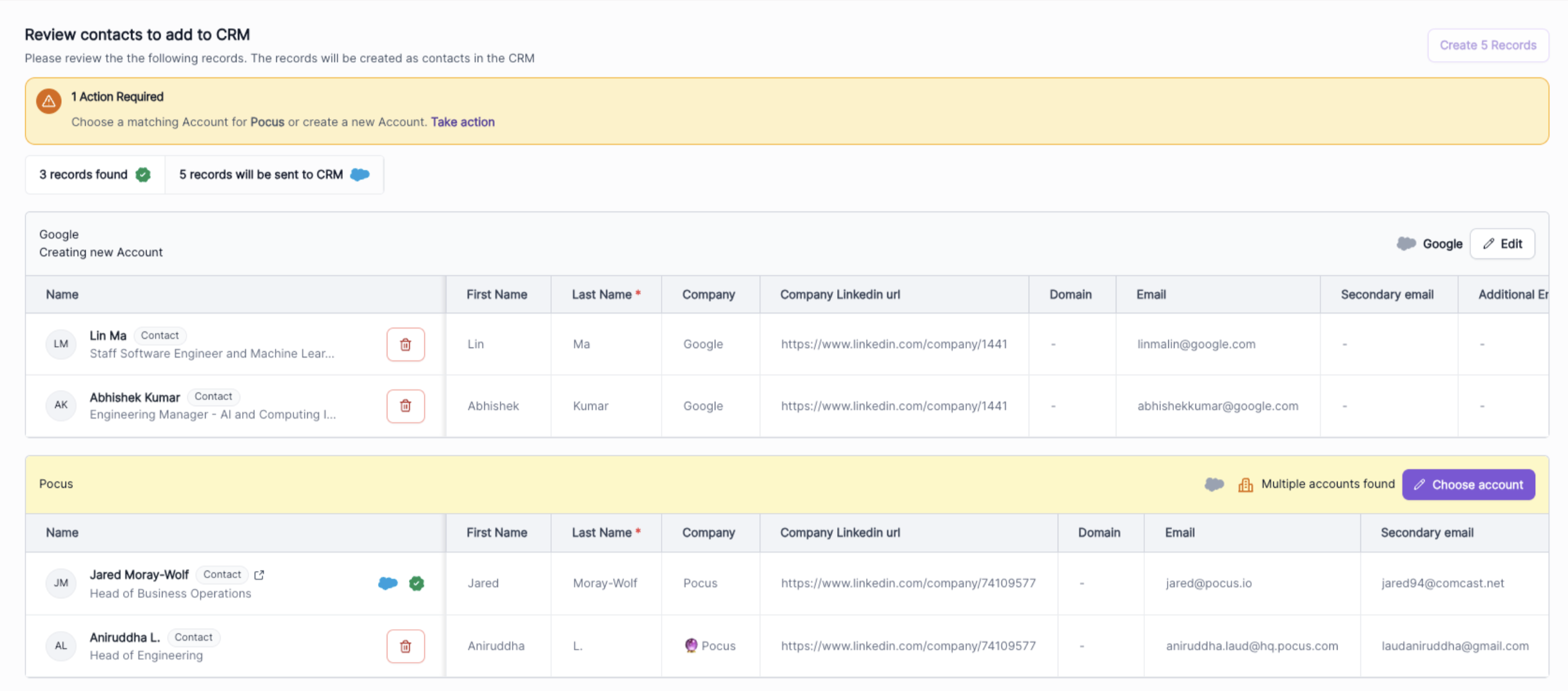Viewport: 1568px width, 691px height.
Task: Click green checkmark beside 3 records found
Action: point(143,175)
